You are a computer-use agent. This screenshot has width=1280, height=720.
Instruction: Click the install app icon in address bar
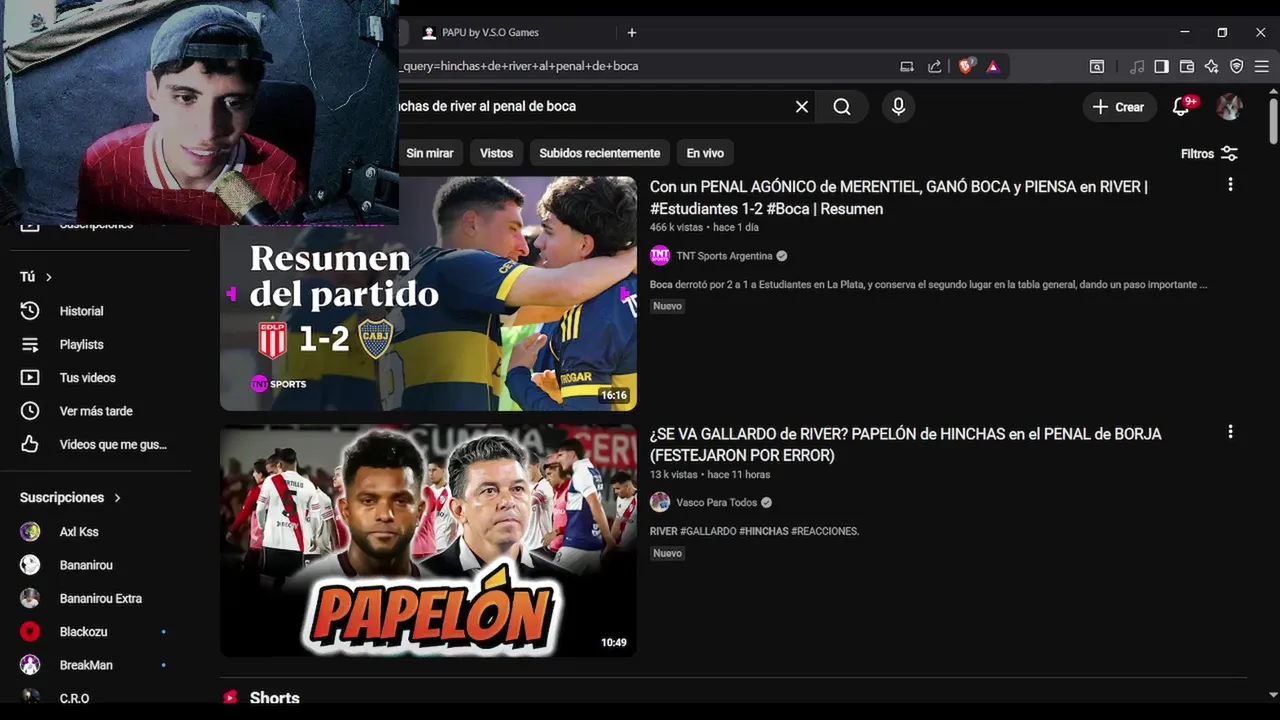[x=907, y=66]
